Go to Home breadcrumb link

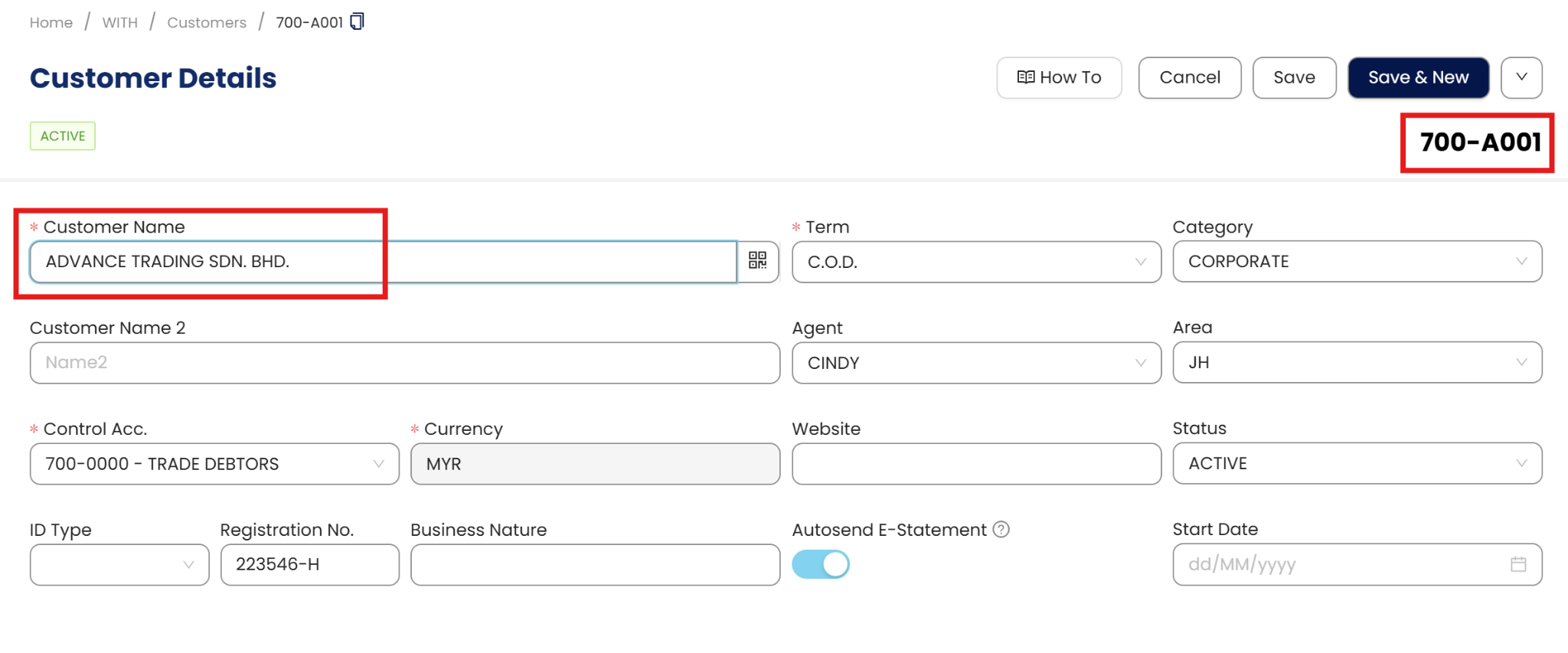click(51, 23)
